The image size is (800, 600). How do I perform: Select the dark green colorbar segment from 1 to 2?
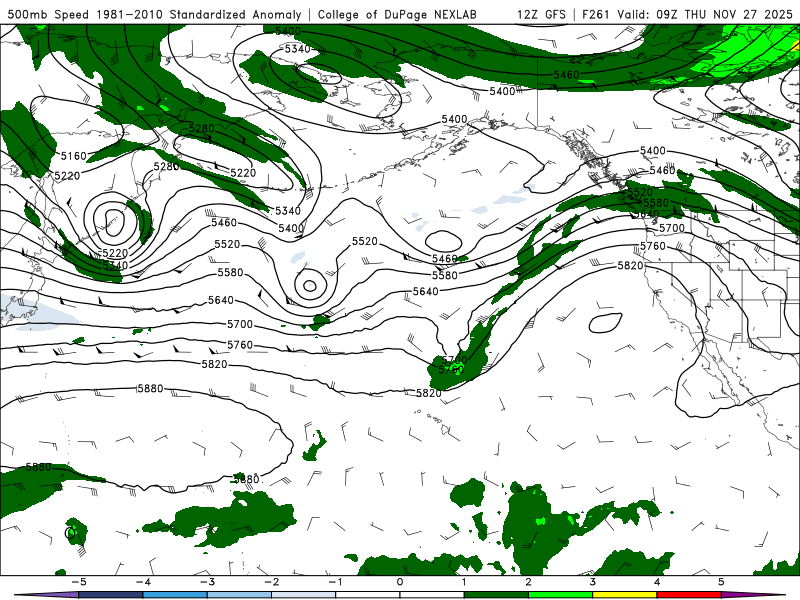[x=496, y=595]
